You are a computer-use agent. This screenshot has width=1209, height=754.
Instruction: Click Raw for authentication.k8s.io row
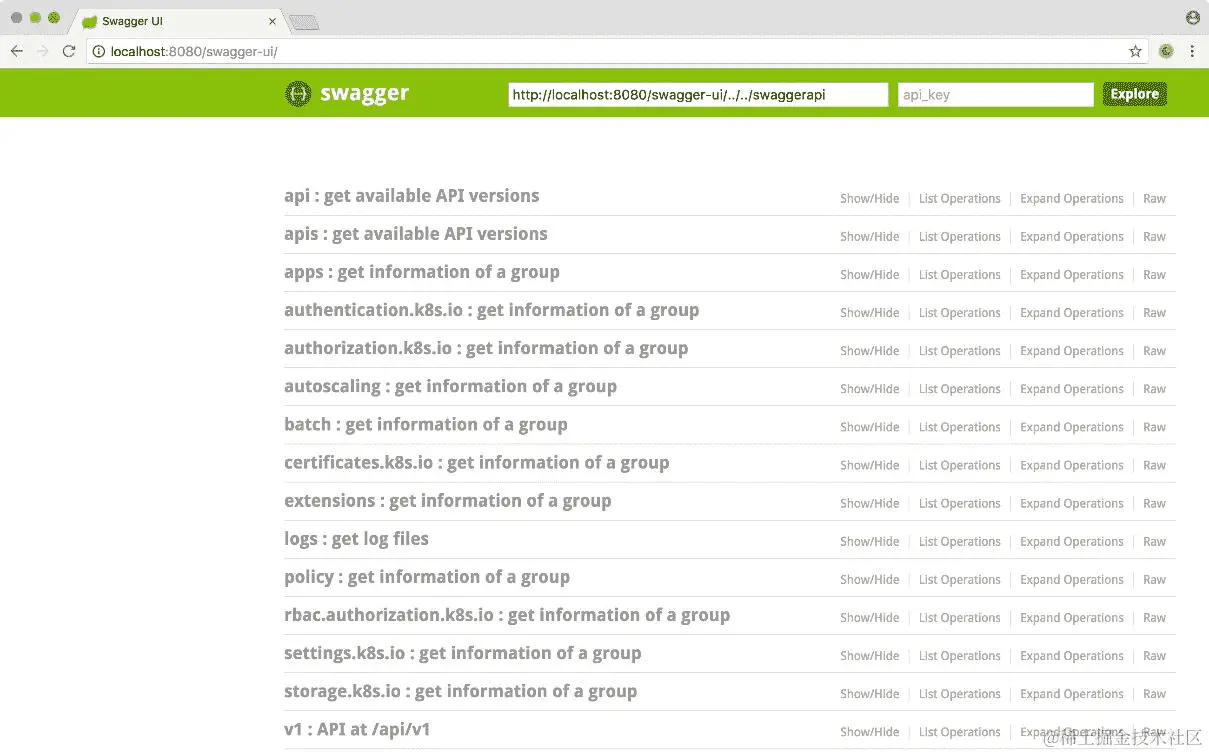pyautogui.click(x=1154, y=313)
